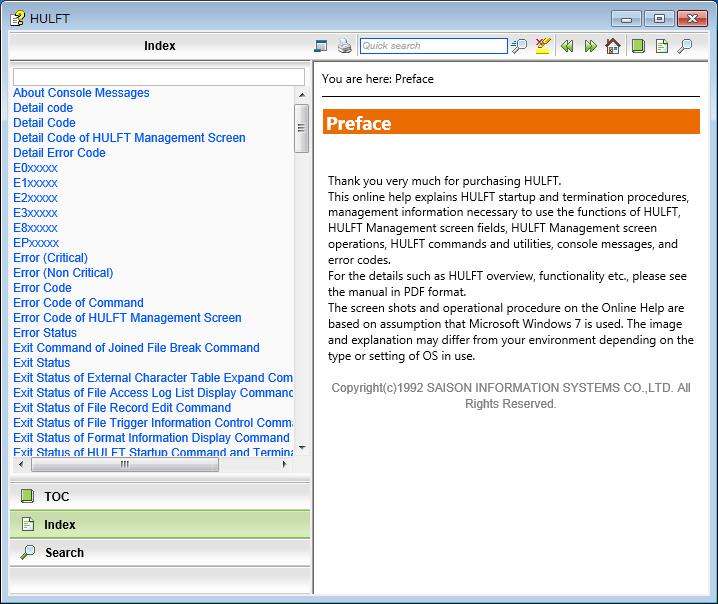This screenshot has width=718, height=604.
Task: Go to the next topic
Action: point(590,46)
